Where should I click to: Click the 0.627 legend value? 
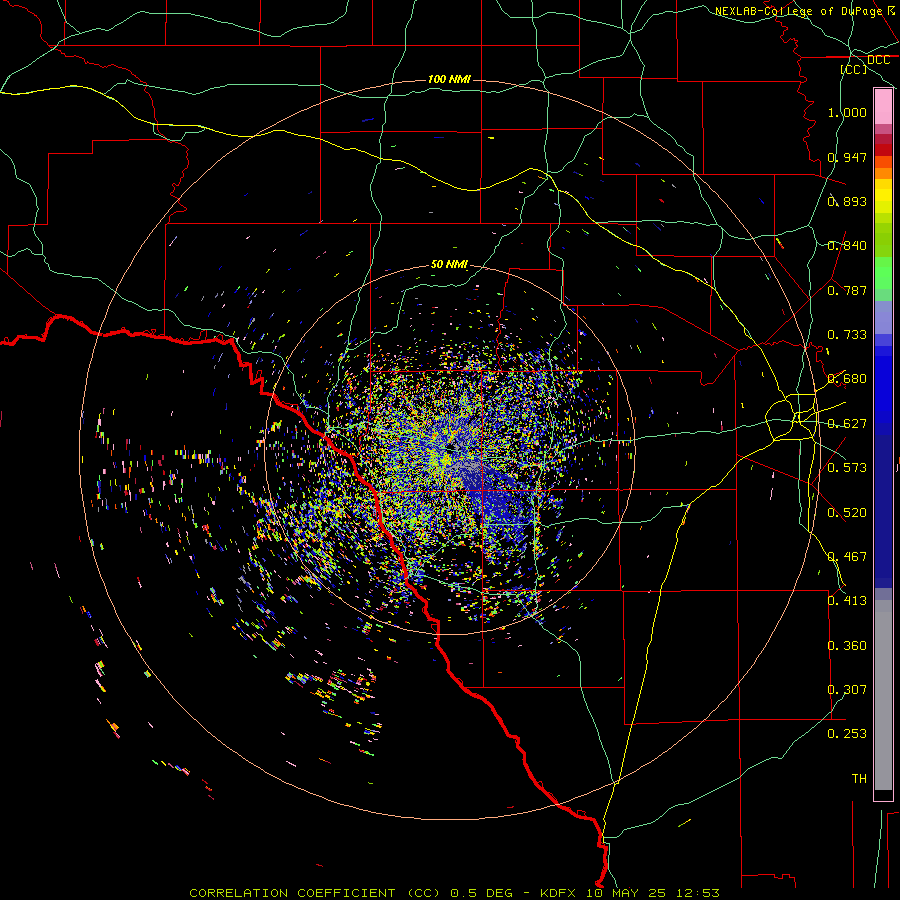click(847, 424)
